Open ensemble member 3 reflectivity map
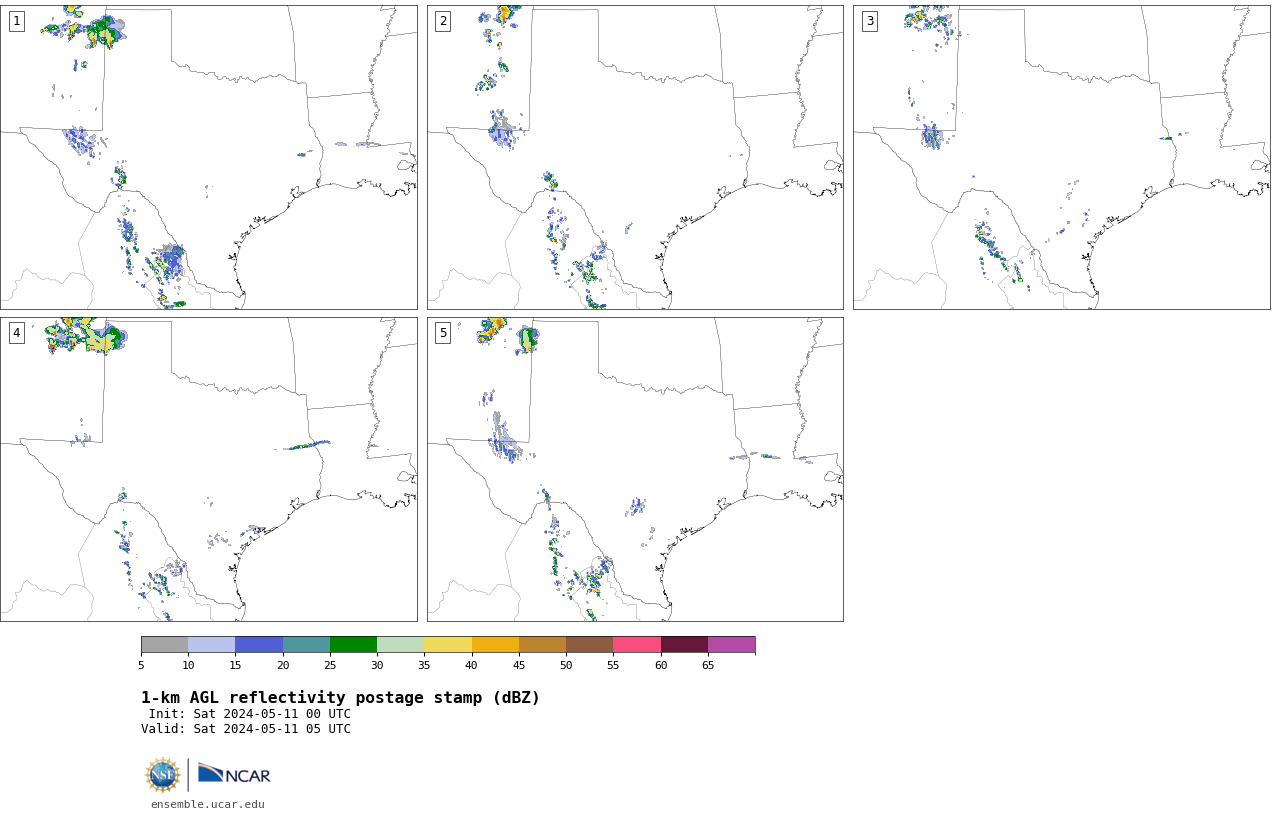Screen dimensions: 1280x815 (x=1061, y=157)
